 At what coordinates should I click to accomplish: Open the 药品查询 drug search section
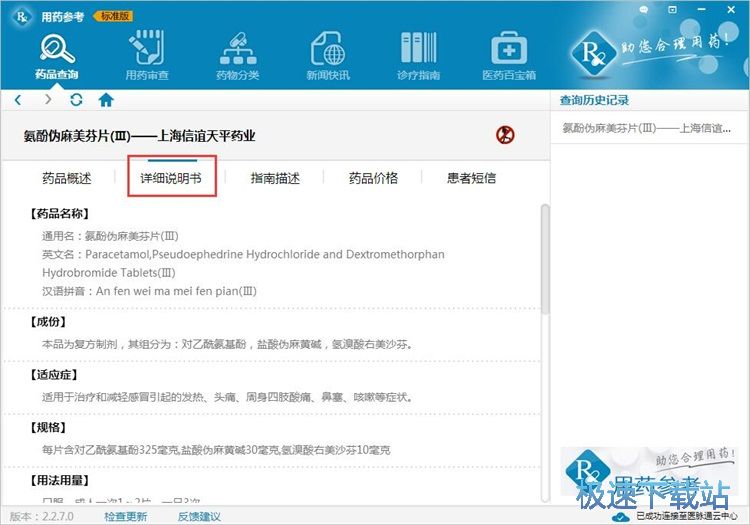[56, 56]
